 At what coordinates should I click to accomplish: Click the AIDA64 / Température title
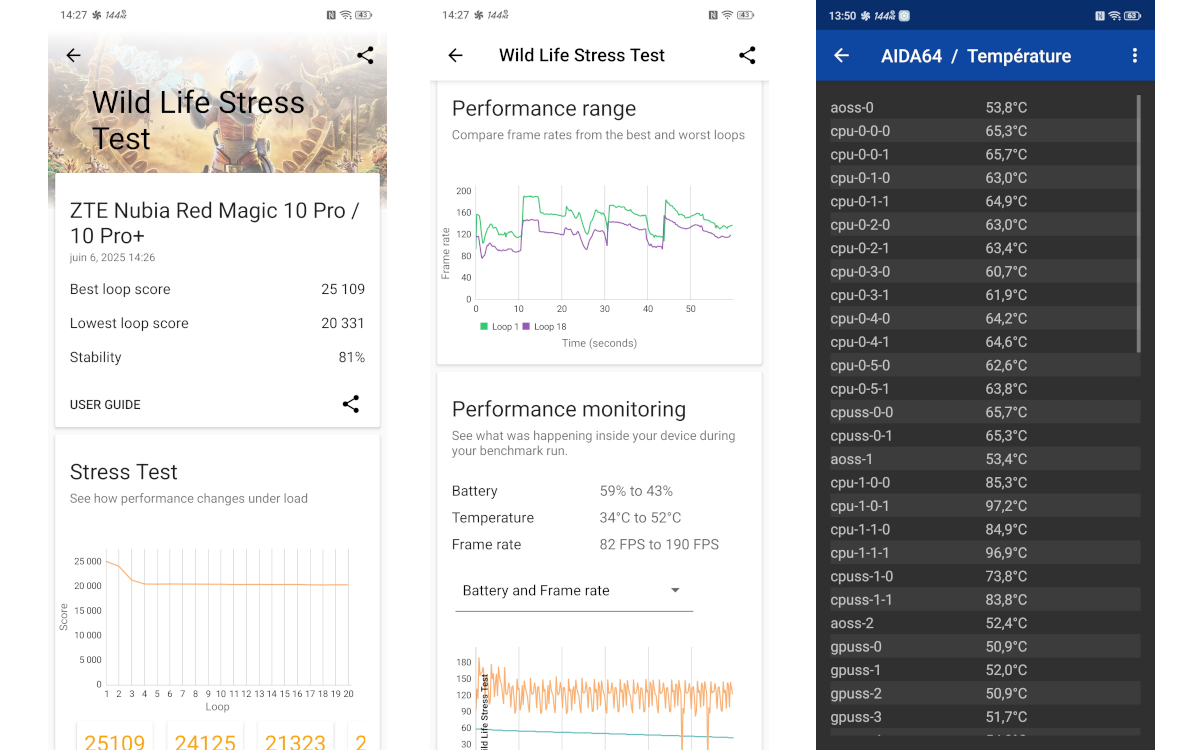[976, 56]
